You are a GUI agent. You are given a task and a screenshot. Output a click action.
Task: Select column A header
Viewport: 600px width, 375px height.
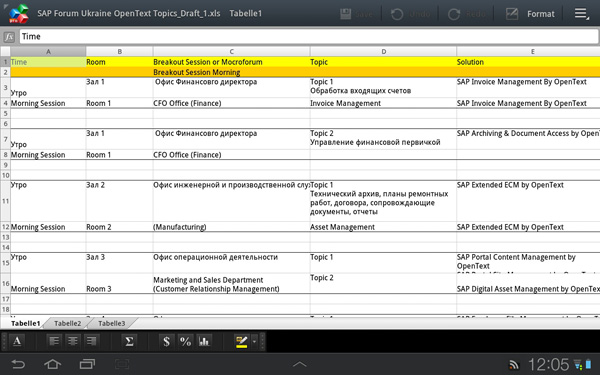point(48,51)
